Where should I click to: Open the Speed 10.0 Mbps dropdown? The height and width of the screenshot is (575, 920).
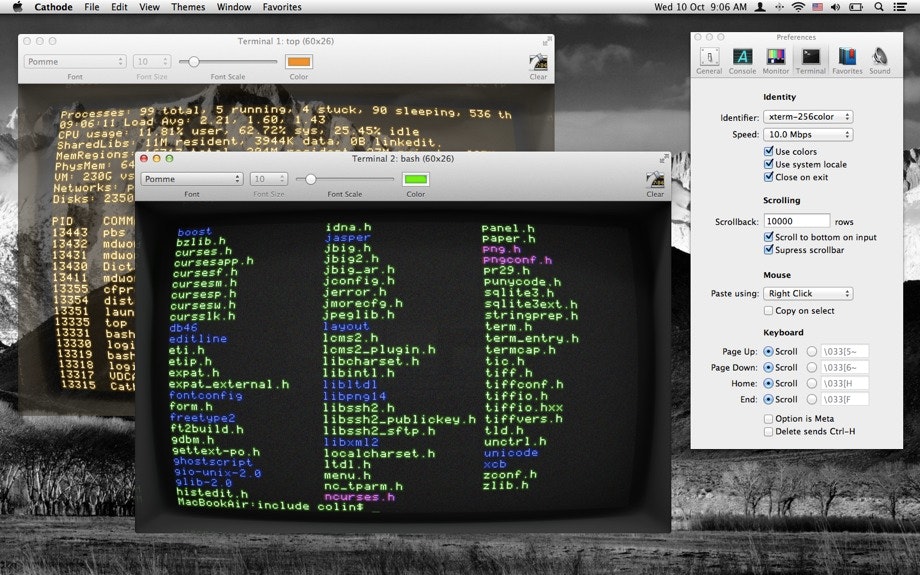click(x=808, y=134)
